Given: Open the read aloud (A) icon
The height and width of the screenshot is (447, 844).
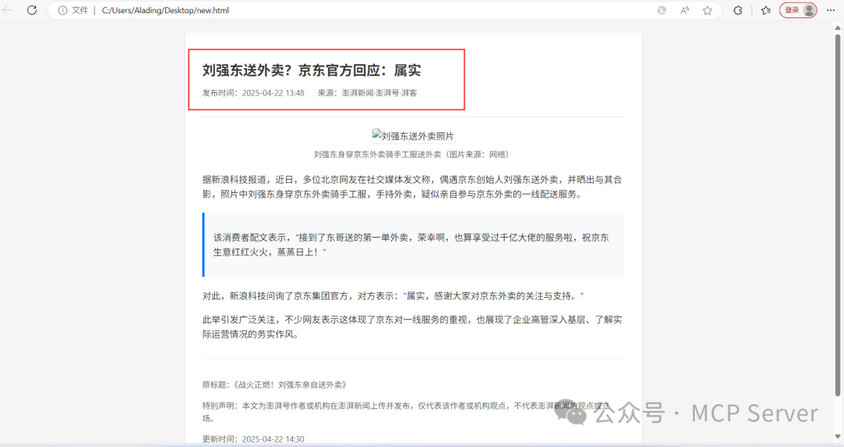Looking at the screenshot, I should click(x=685, y=10).
